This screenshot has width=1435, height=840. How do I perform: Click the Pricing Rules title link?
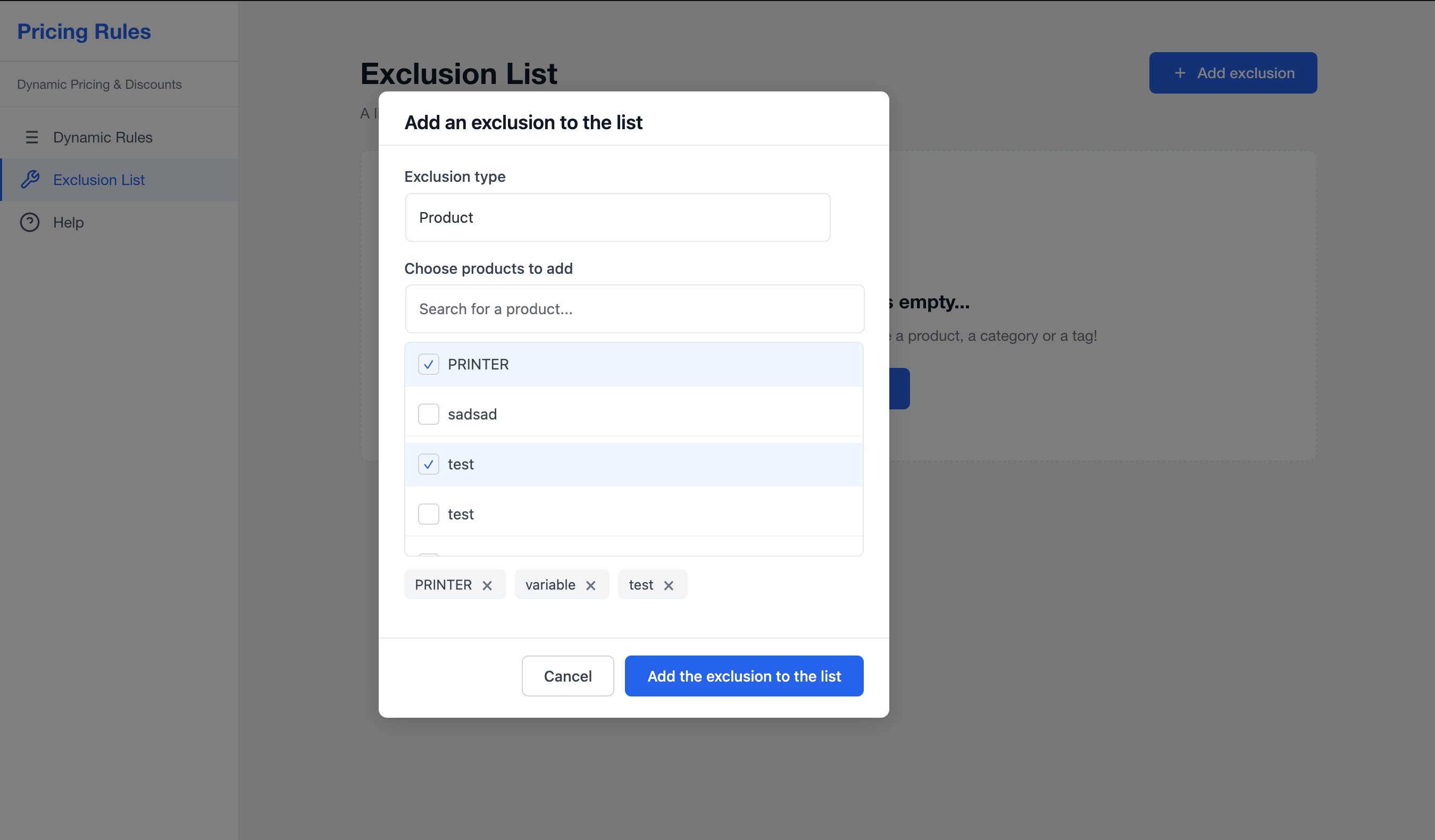(84, 32)
